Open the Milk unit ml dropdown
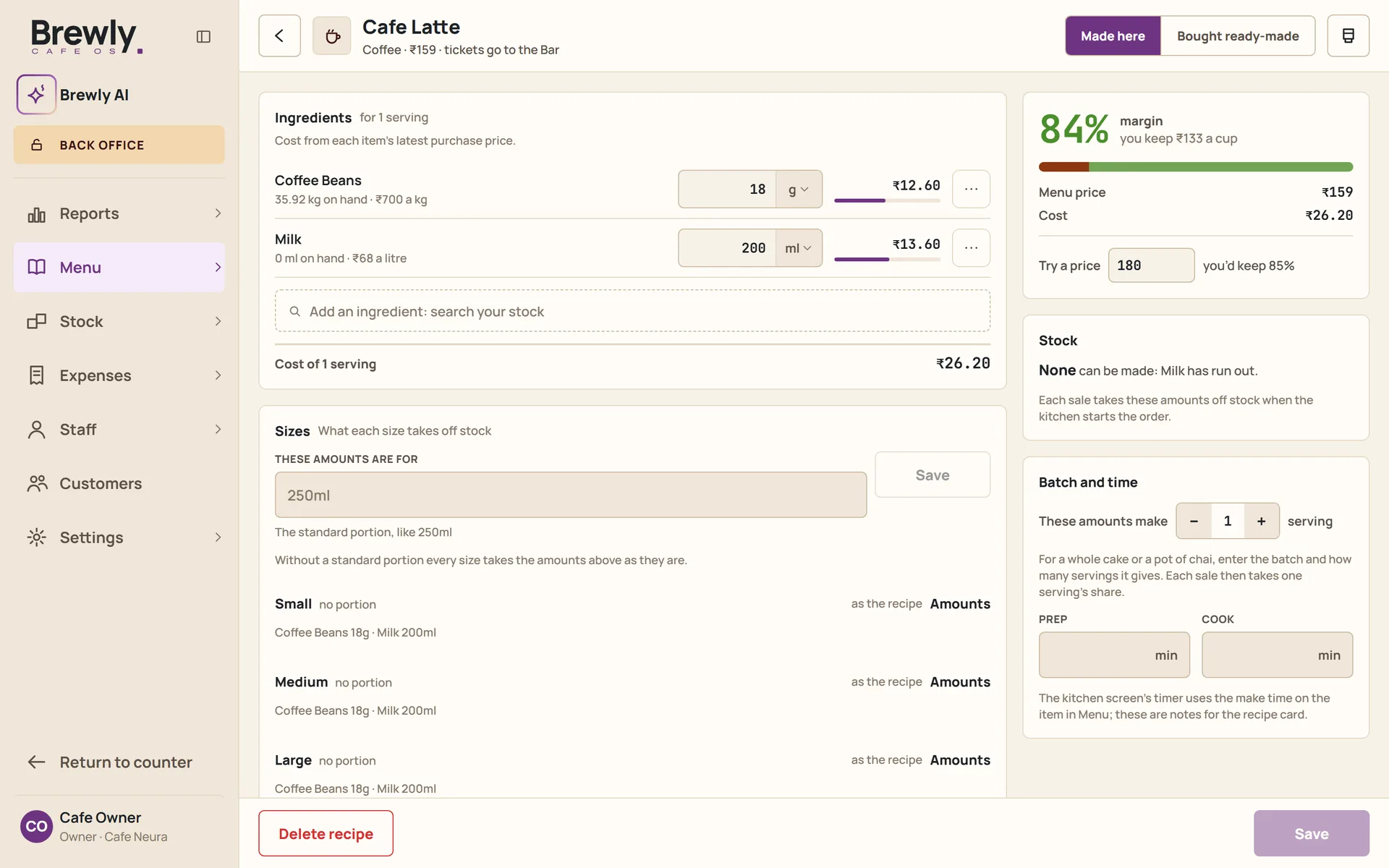Screen dimensions: 1389x868 [x=799, y=248]
